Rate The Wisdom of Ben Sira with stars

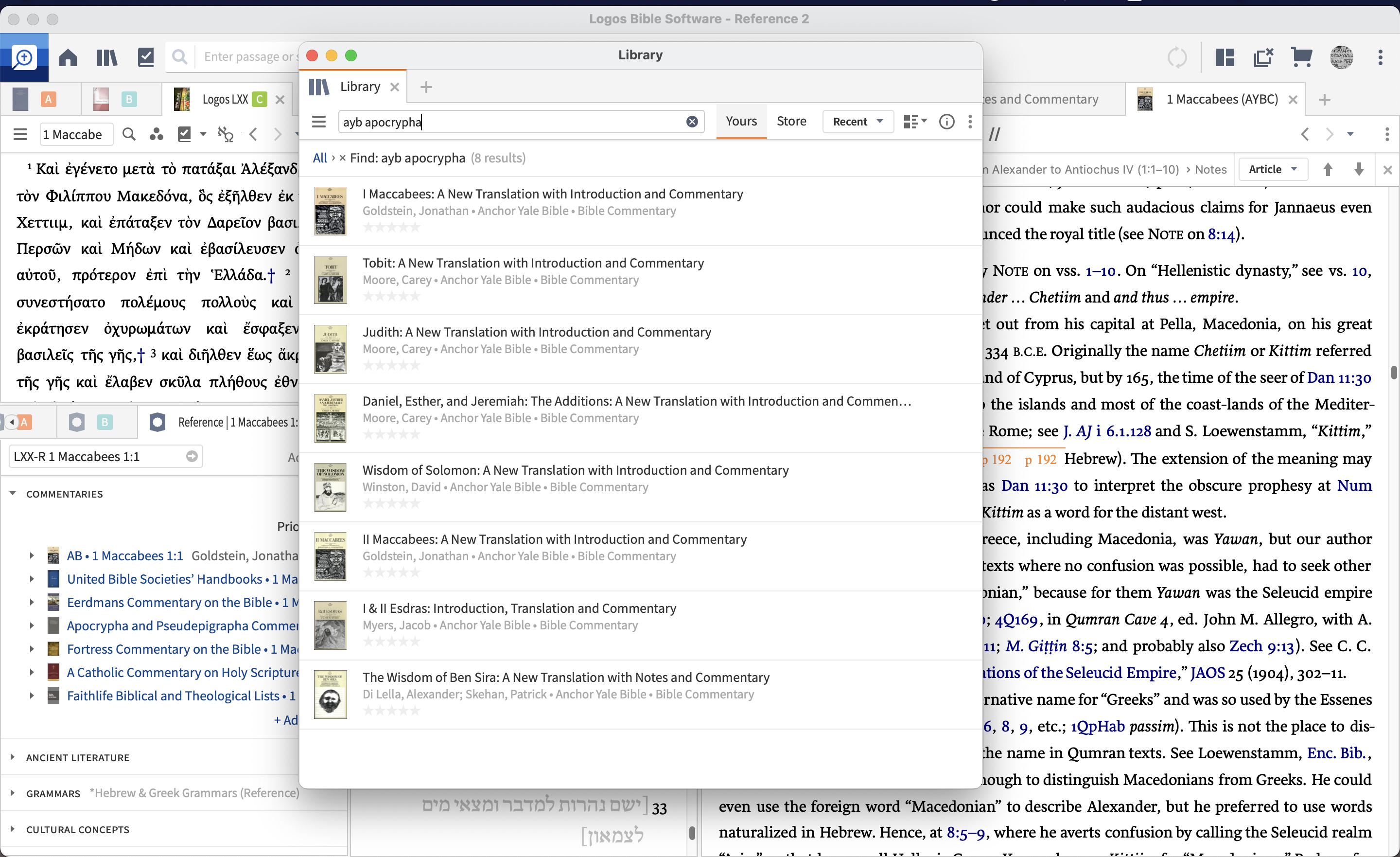point(391,710)
